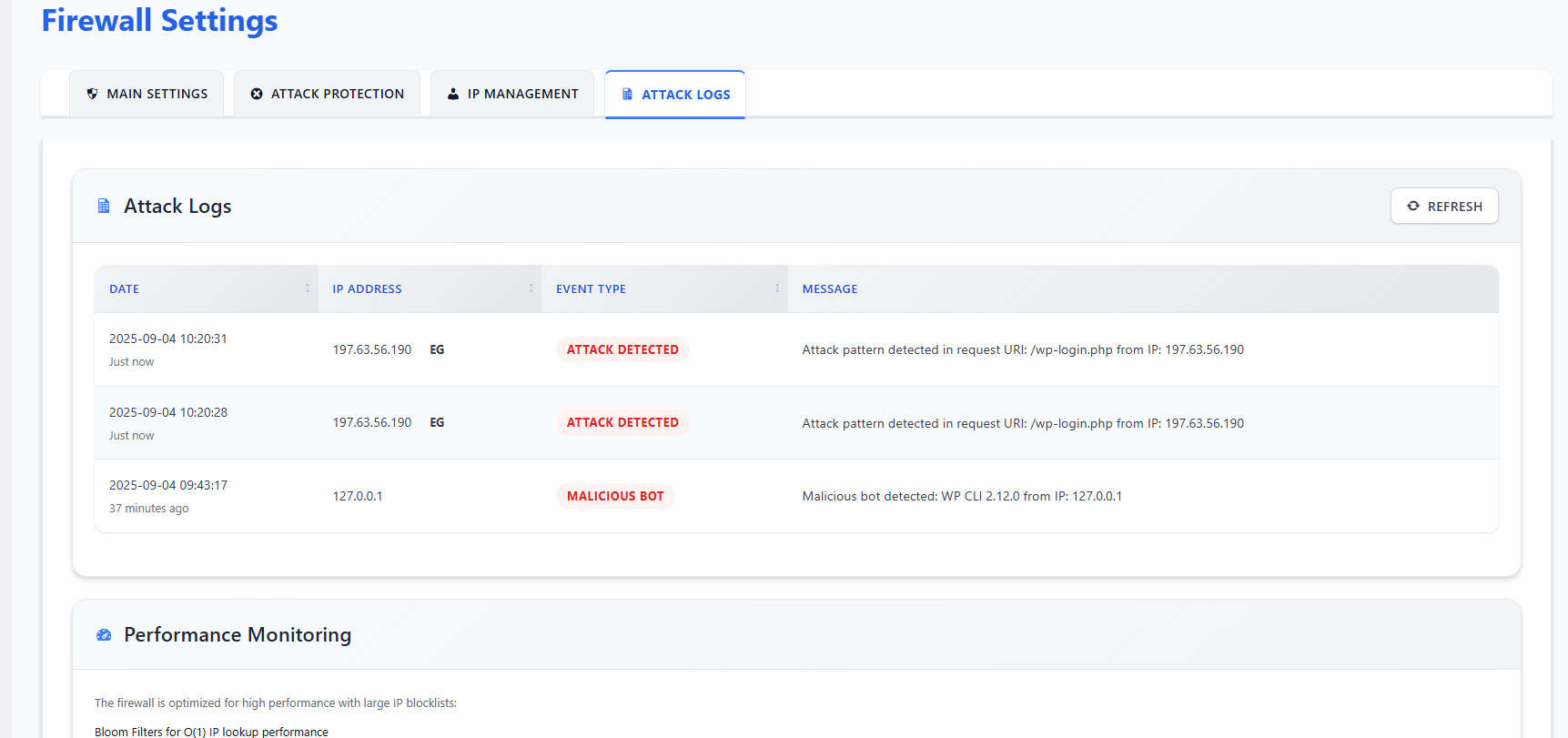
Task: Click the circle-x icon in Attack Protection tab
Action: (x=257, y=94)
